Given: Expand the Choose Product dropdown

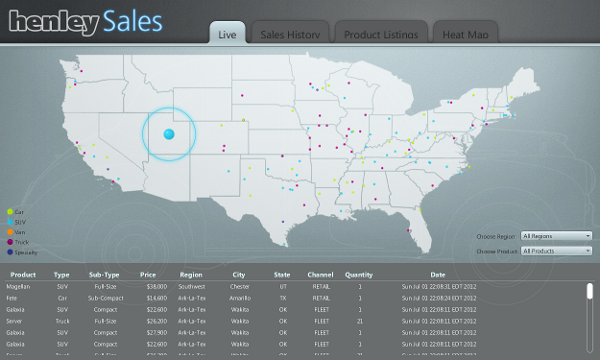Looking at the screenshot, I should coord(556,251).
